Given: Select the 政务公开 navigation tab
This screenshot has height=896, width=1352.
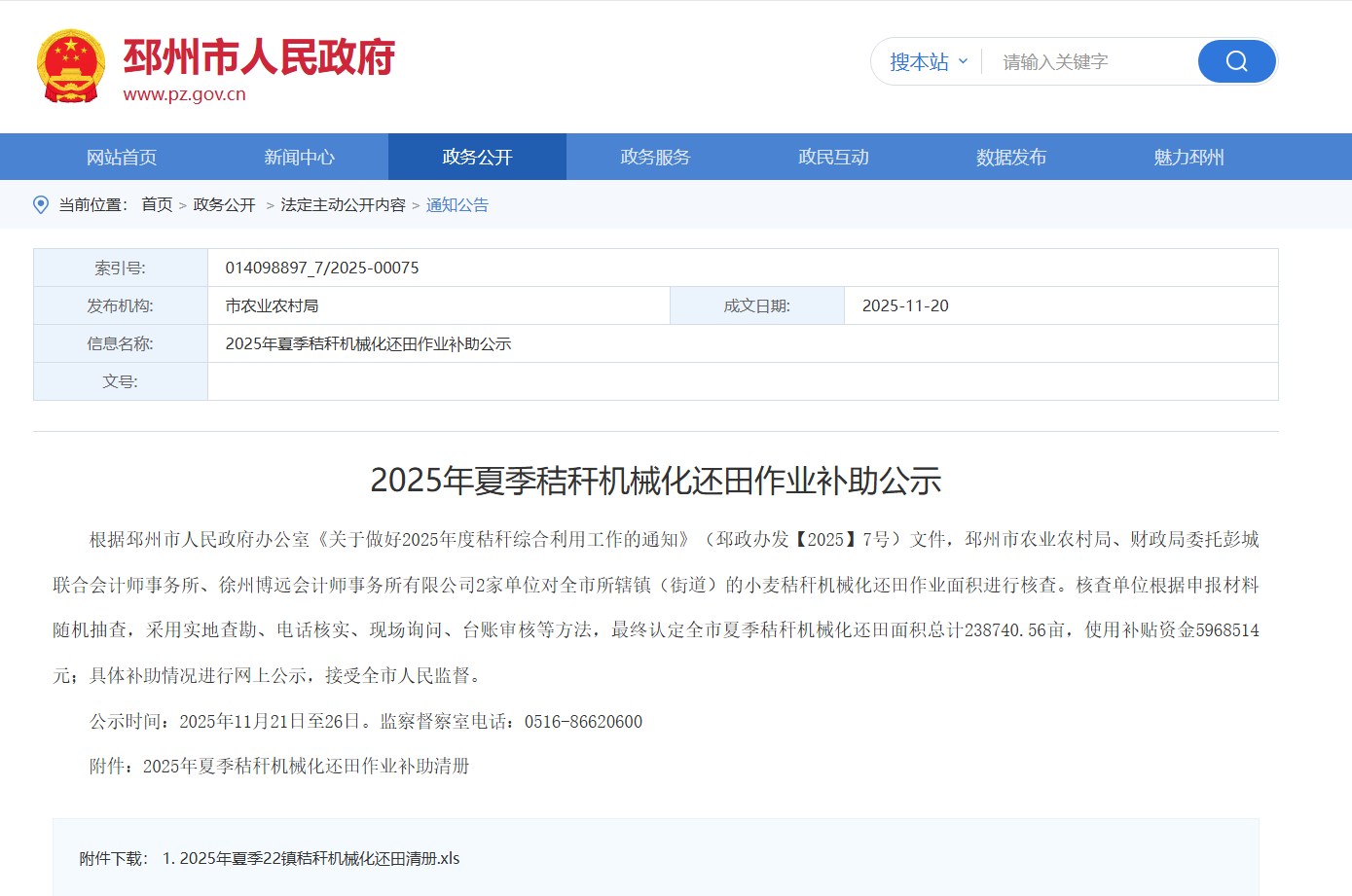Looking at the screenshot, I should coord(477,158).
